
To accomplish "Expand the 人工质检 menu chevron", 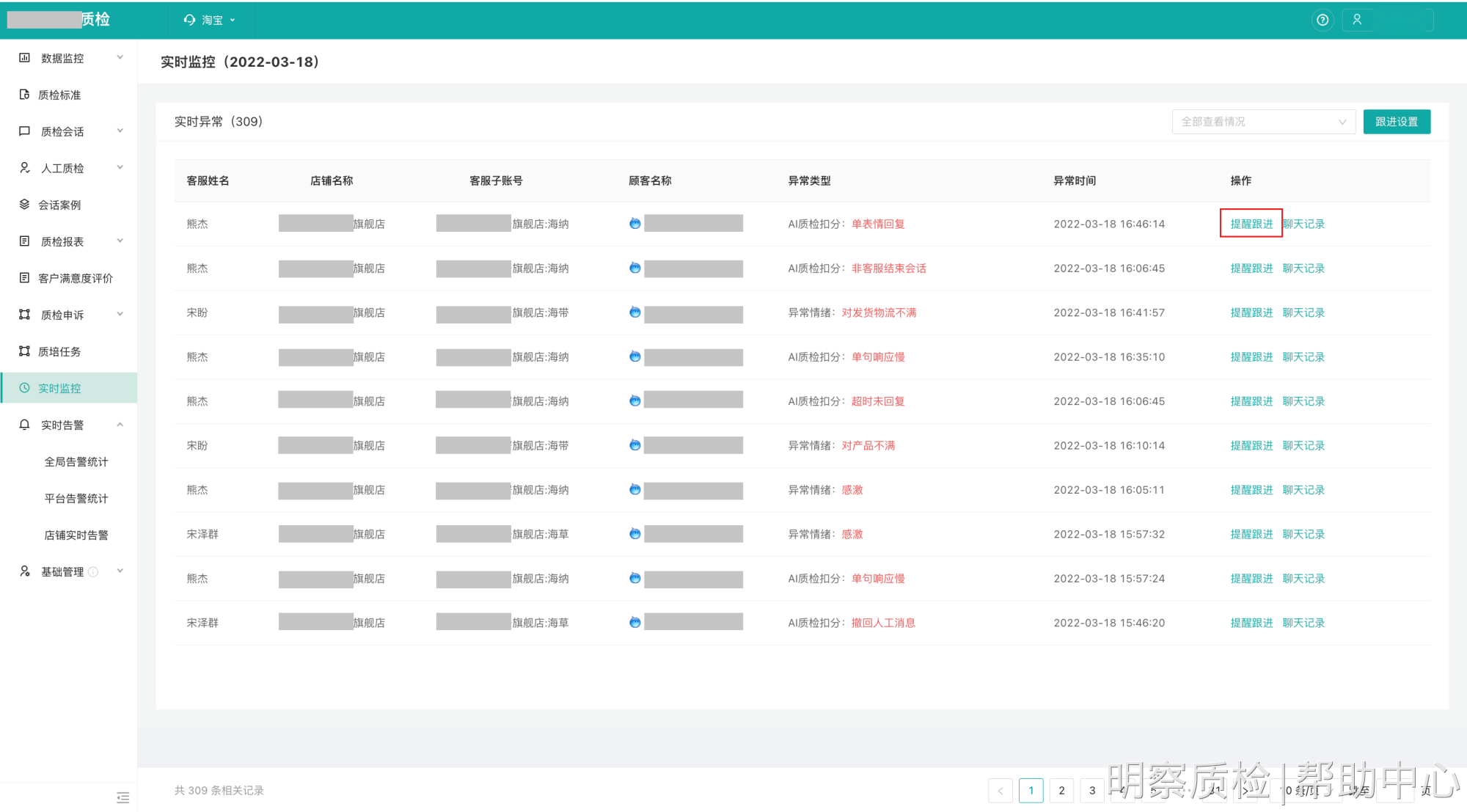I will [x=120, y=167].
